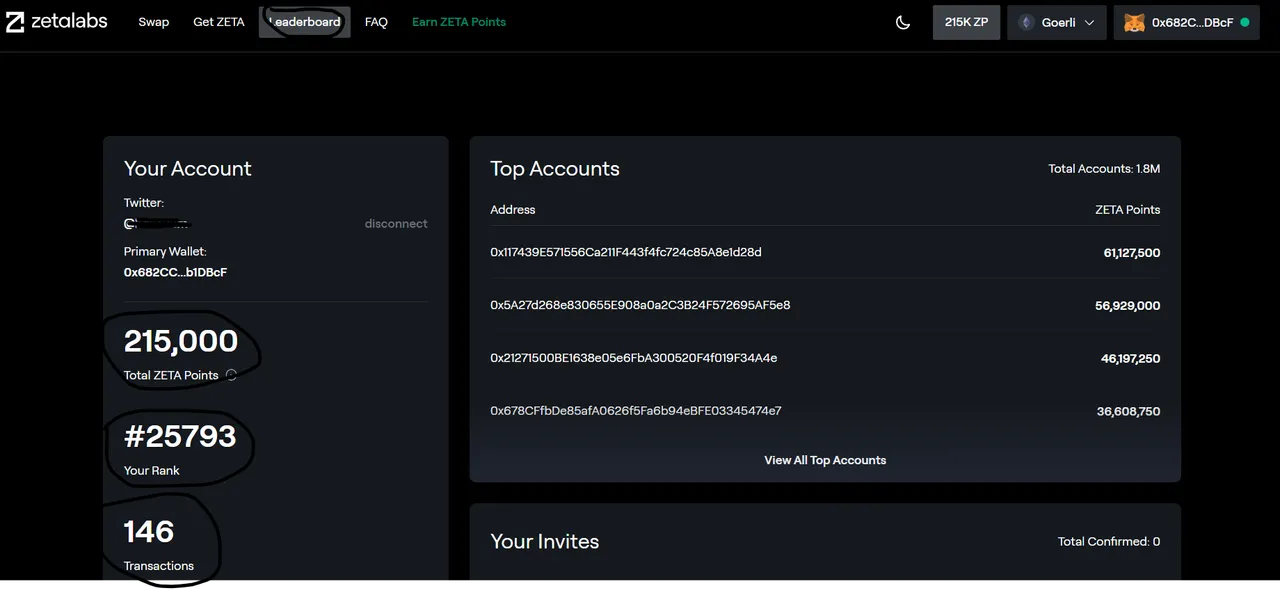Click the 61,127,500 points value

coord(1132,253)
